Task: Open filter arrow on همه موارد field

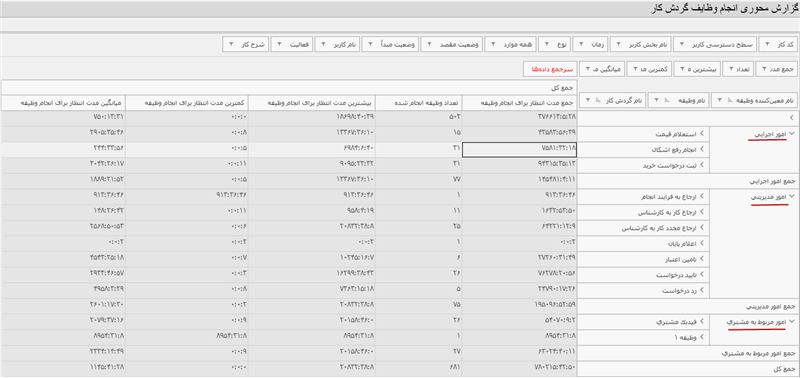Action: click(493, 44)
